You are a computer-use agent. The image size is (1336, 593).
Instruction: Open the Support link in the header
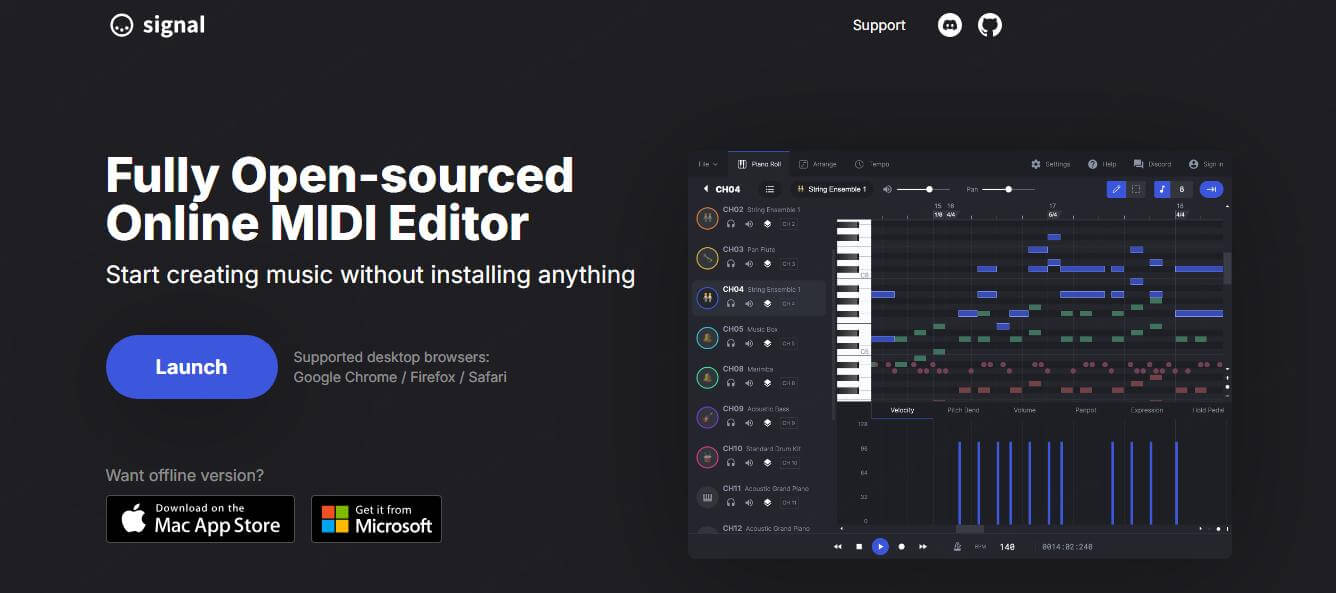(878, 25)
